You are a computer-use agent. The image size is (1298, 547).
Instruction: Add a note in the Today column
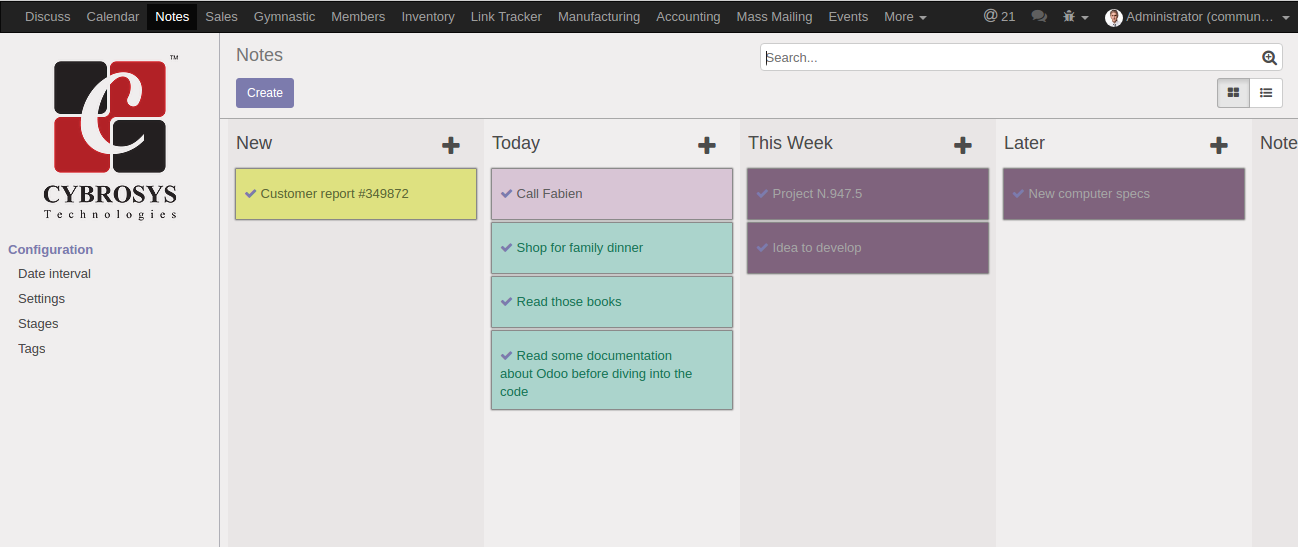(707, 145)
